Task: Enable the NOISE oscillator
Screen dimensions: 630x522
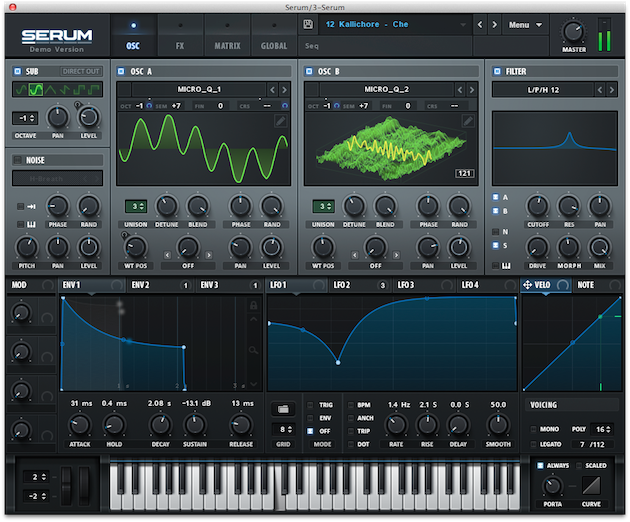Action: 17,160
